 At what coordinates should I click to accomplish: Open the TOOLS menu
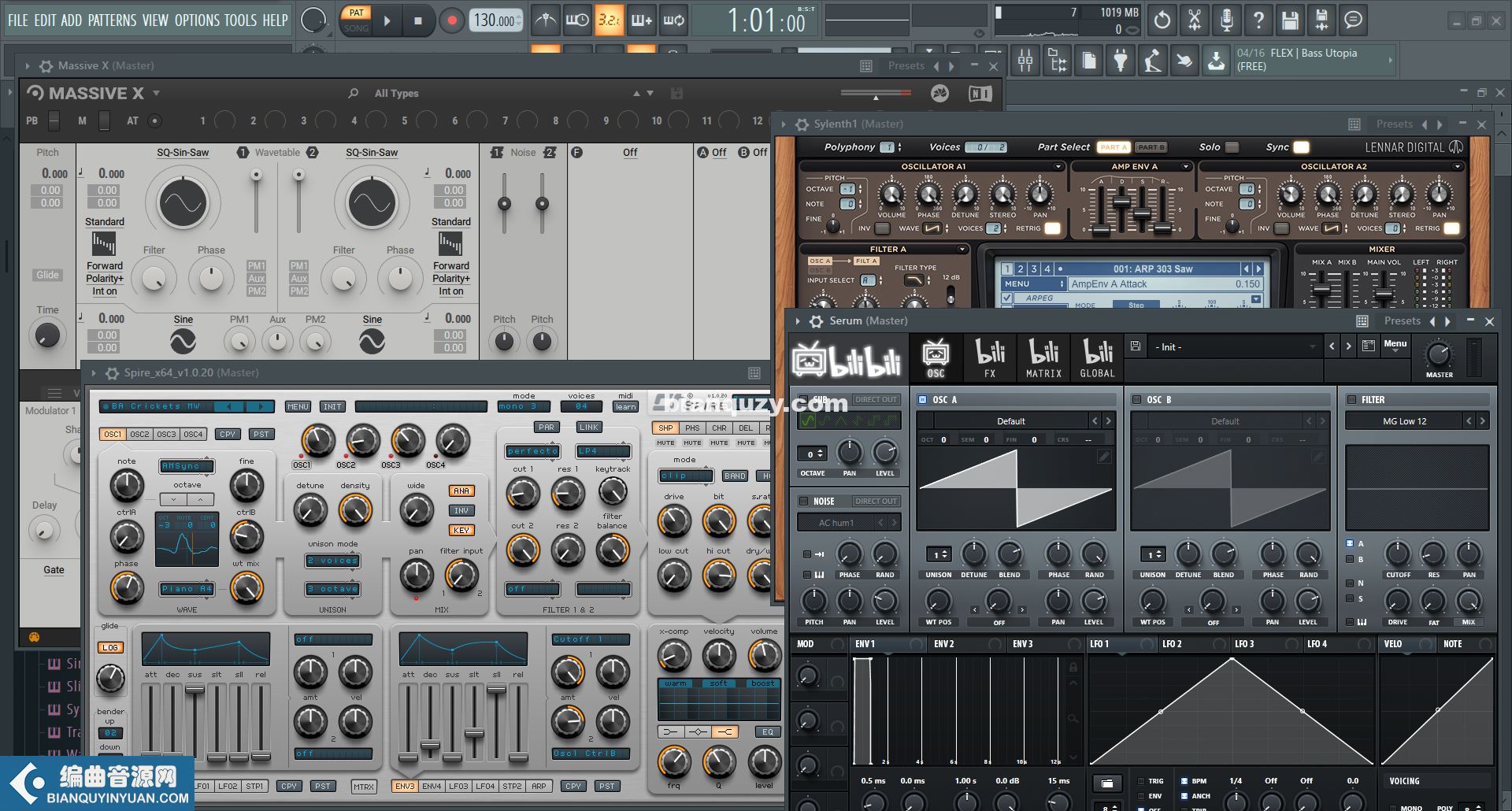[x=240, y=20]
